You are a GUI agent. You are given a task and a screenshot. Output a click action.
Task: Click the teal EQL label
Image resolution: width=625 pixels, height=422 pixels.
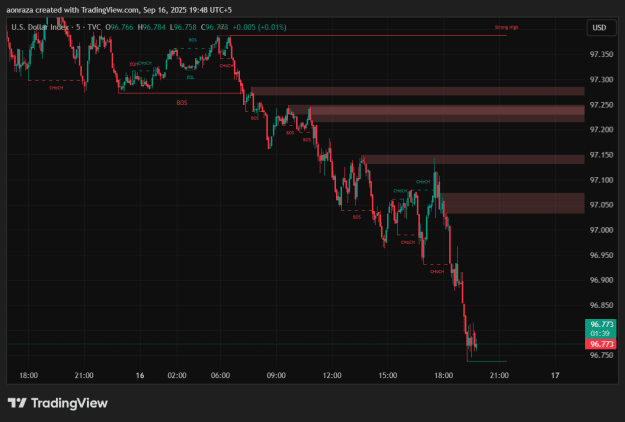191,77
